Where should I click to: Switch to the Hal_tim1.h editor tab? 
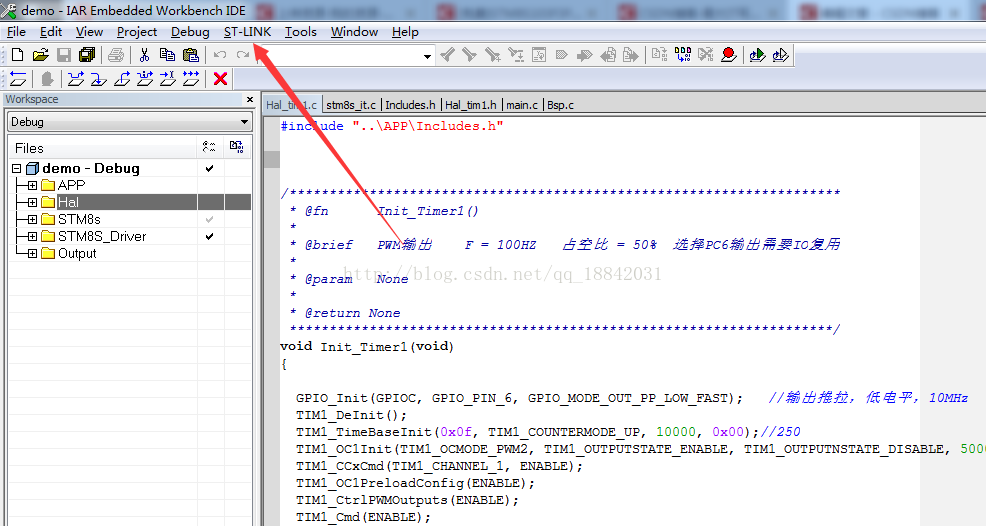pyautogui.click(x=470, y=105)
